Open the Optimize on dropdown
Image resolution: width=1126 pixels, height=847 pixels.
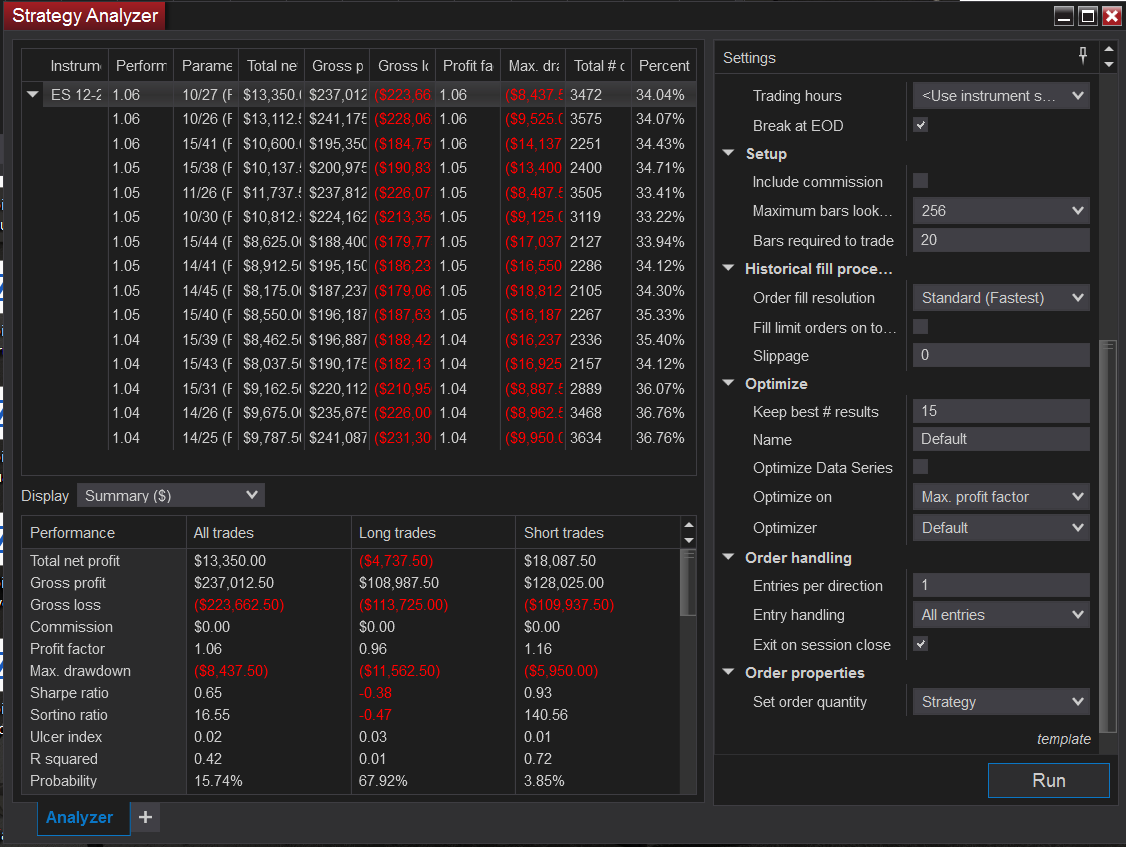1001,496
